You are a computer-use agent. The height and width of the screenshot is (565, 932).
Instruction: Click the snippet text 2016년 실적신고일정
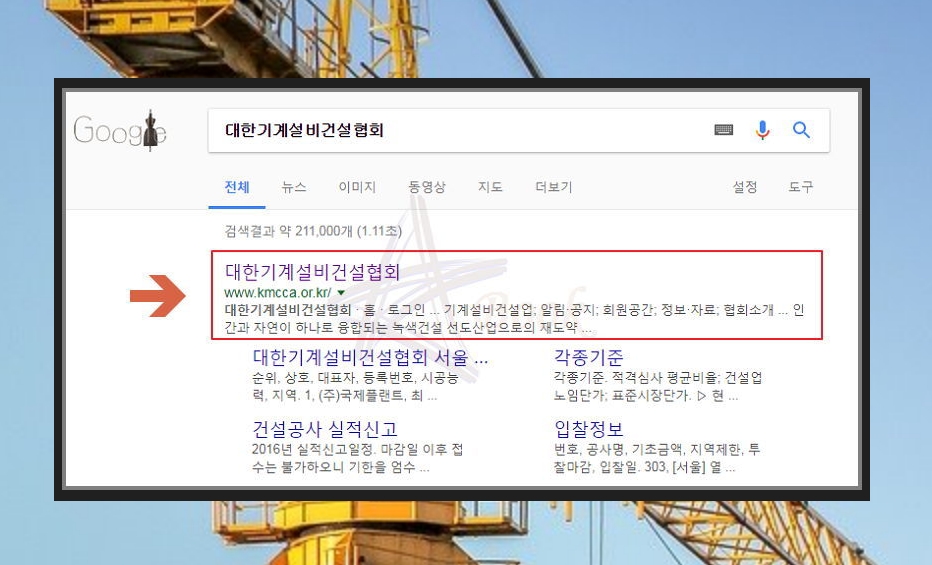point(357,449)
